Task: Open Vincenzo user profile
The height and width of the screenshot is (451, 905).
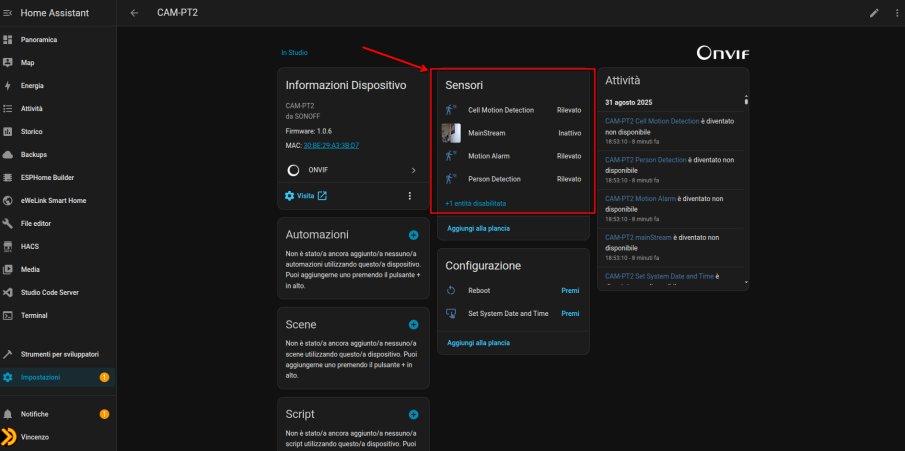Action: tap(58, 437)
